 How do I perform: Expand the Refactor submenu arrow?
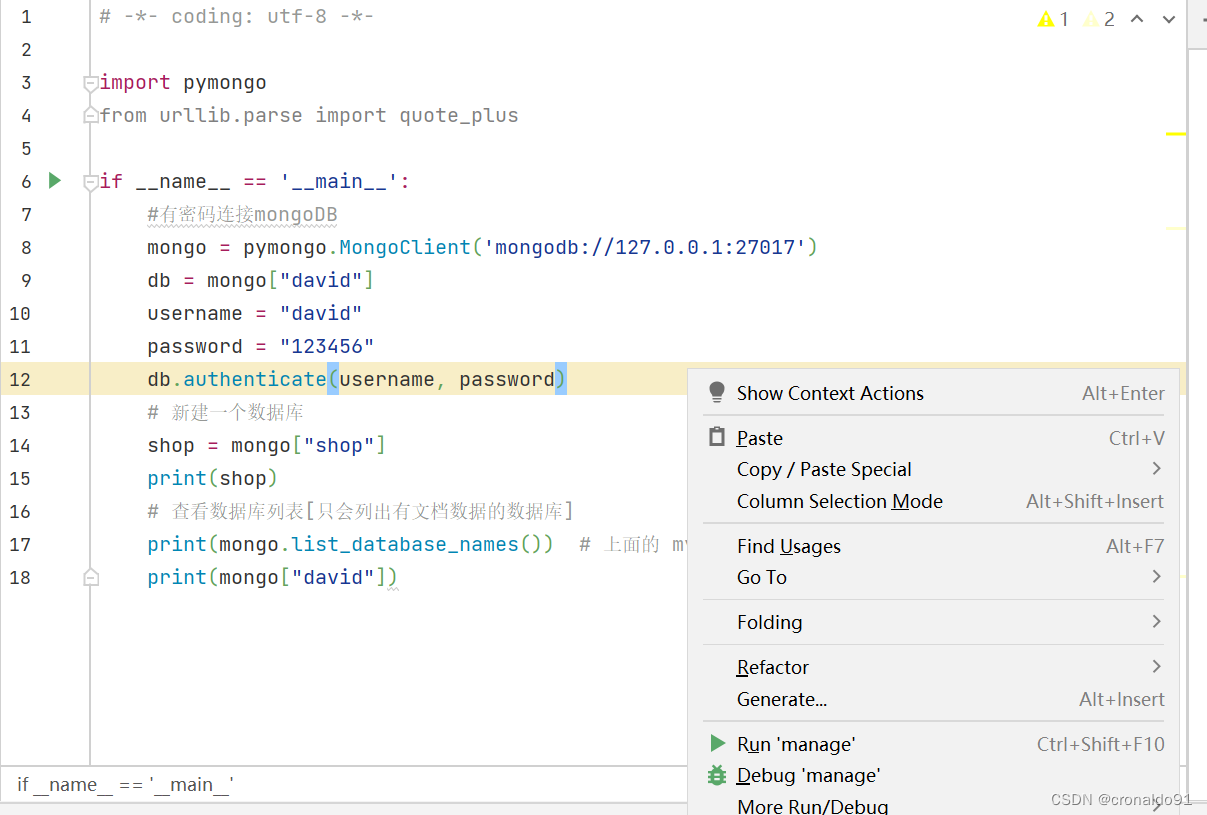tap(1156, 666)
